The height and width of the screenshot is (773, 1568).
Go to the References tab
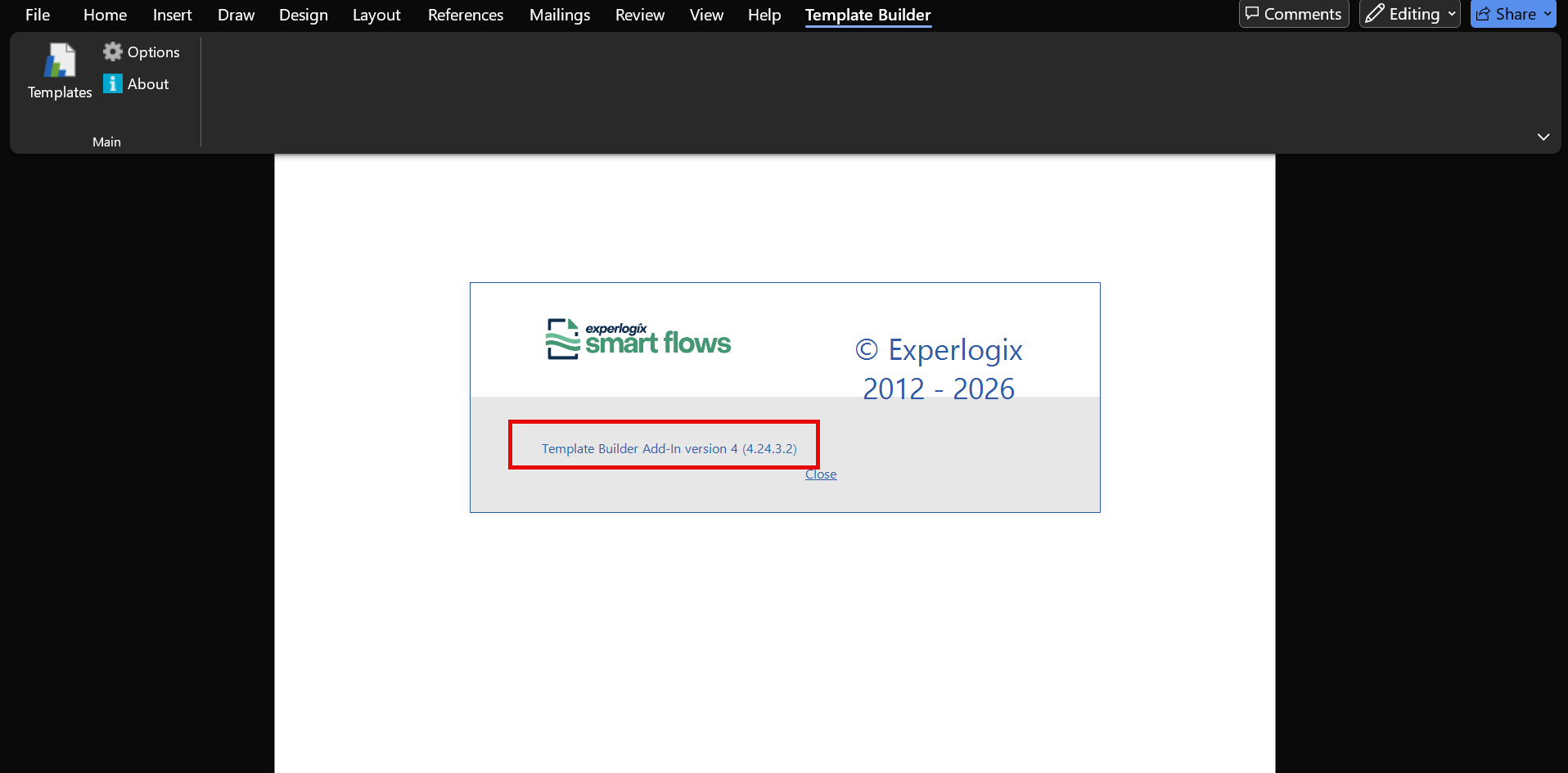tap(466, 15)
